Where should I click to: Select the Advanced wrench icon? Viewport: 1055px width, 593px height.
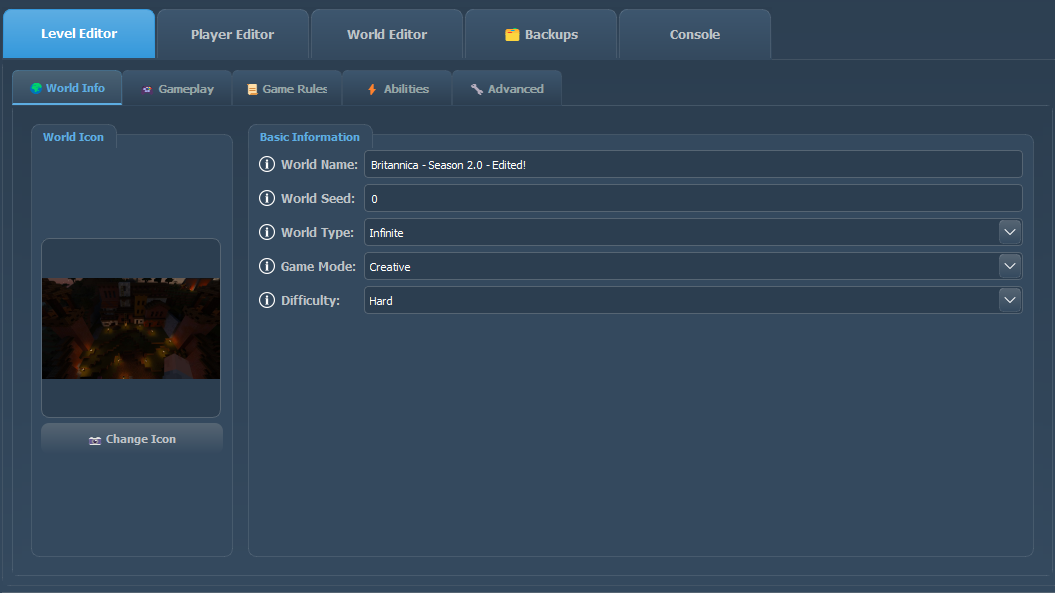point(476,88)
